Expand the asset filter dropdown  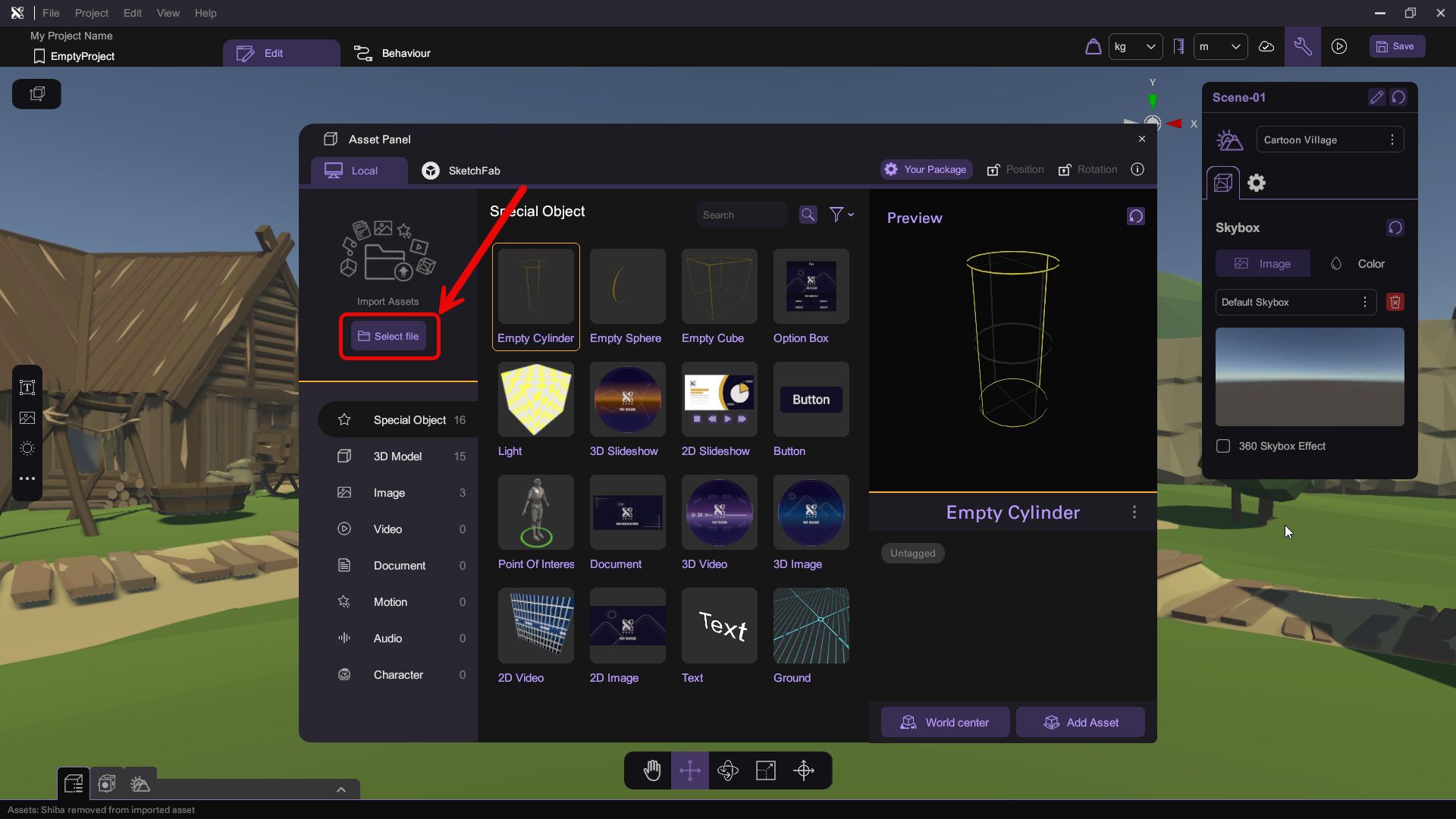click(x=841, y=215)
